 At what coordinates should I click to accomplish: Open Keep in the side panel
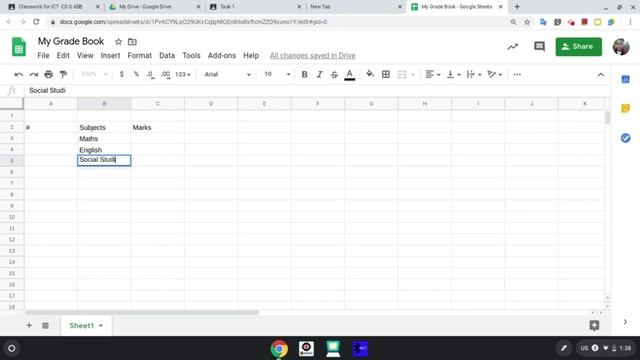(x=625, y=108)
